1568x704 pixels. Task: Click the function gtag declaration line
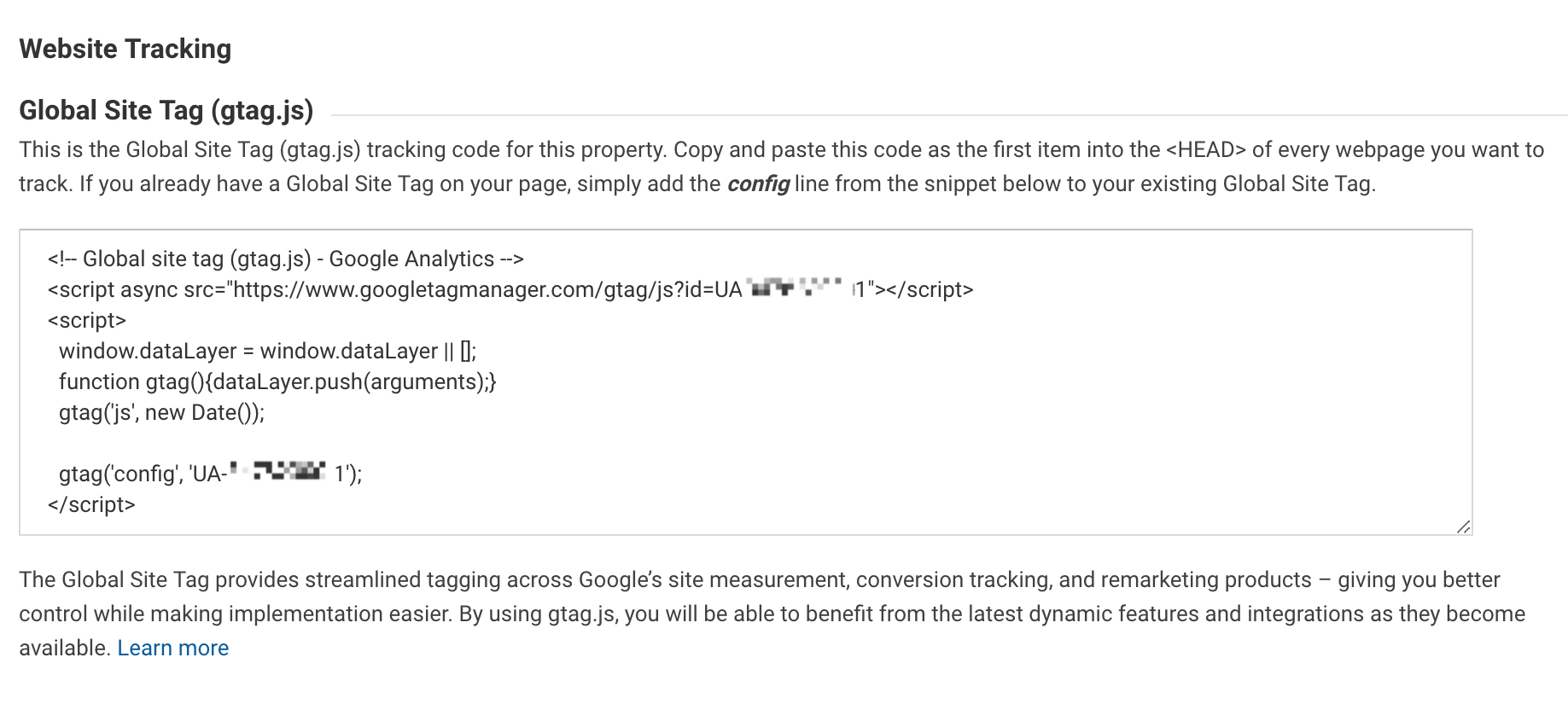[x=277, y=381]
